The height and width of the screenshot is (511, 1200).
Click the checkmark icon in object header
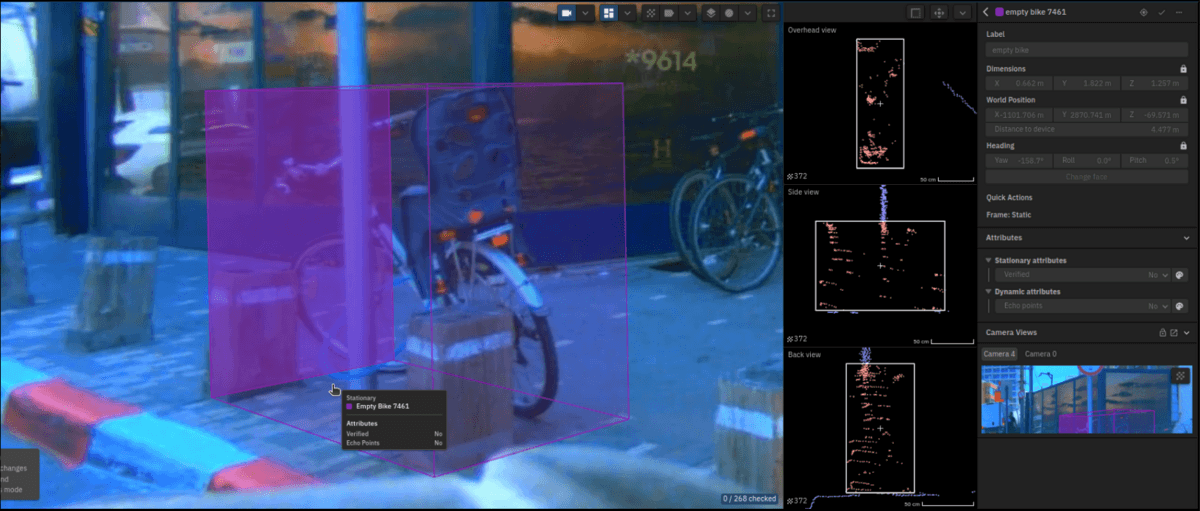pyautogui.click(x=1162, y=12)
